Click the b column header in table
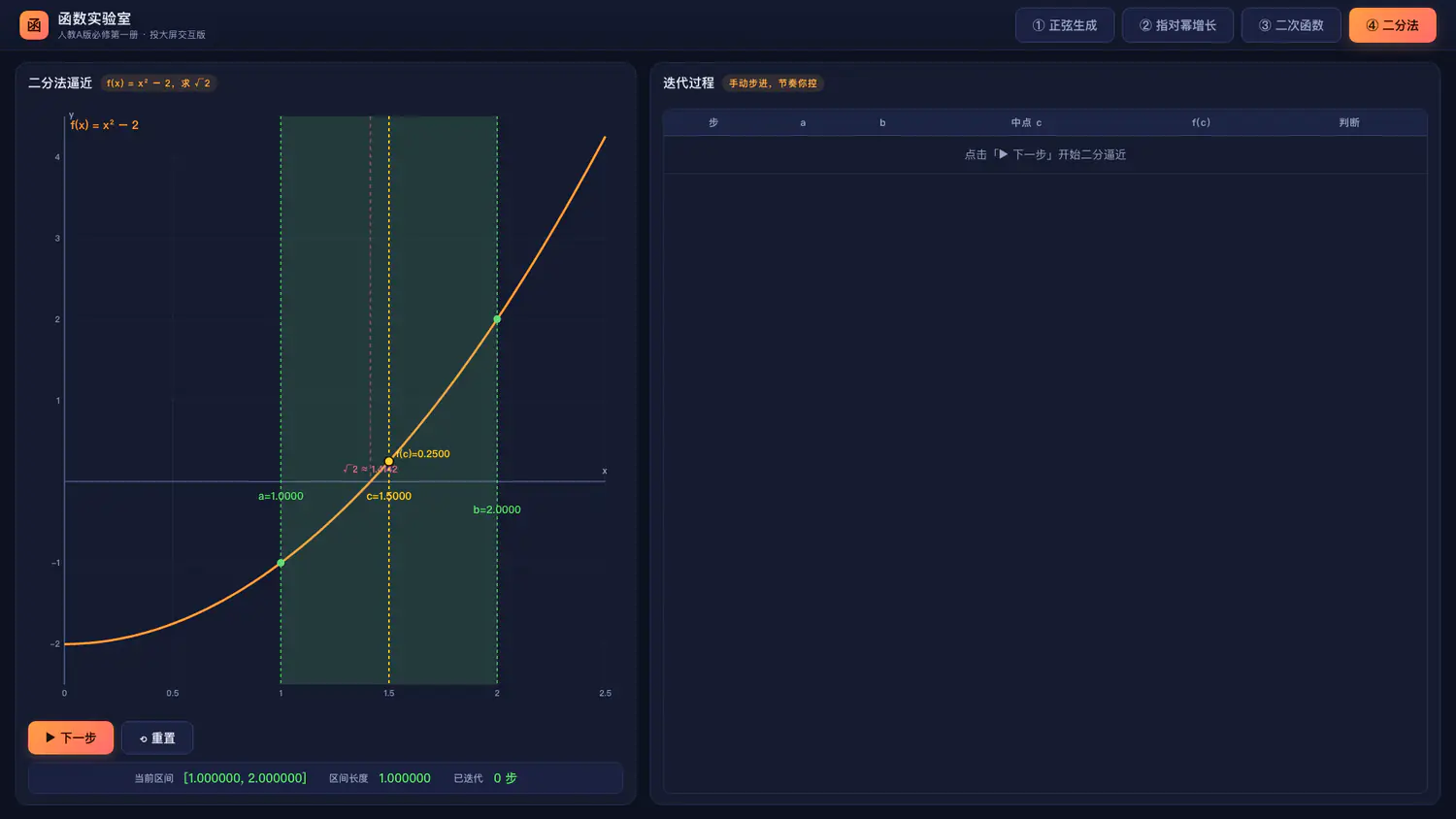The image size is (1456, 819). (x=882, y=122)
